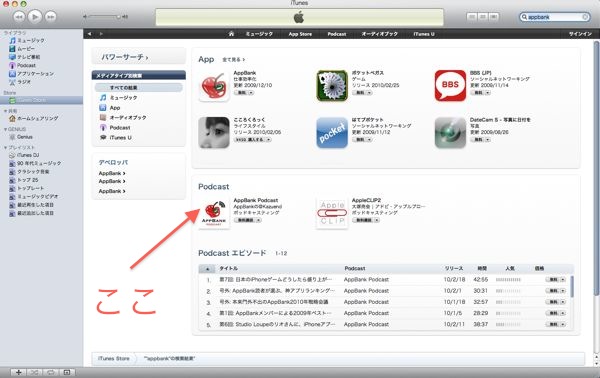
Task: Open the AppleCLIP2 podcast artwork
Action: point(332,213)
